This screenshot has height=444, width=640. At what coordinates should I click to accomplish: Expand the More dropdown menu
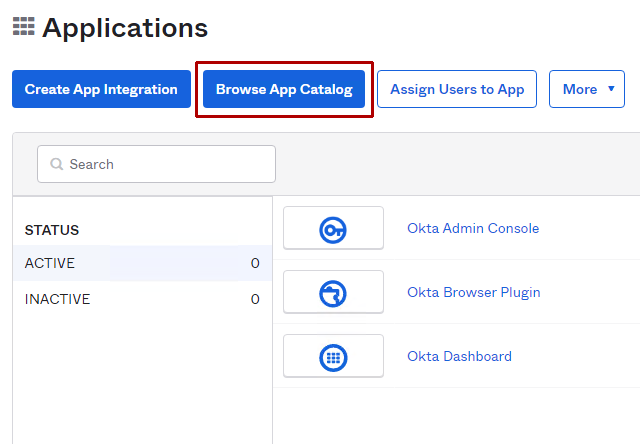pos(586,89)
